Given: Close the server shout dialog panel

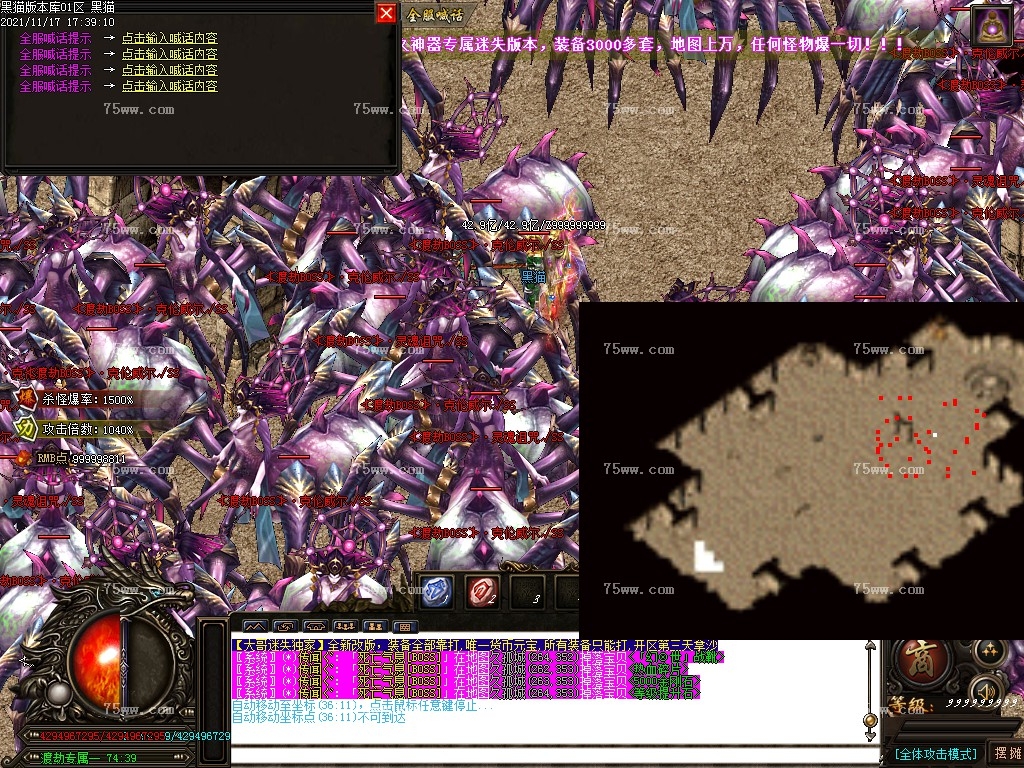Looking at the screenshot, I should [386, 13].
